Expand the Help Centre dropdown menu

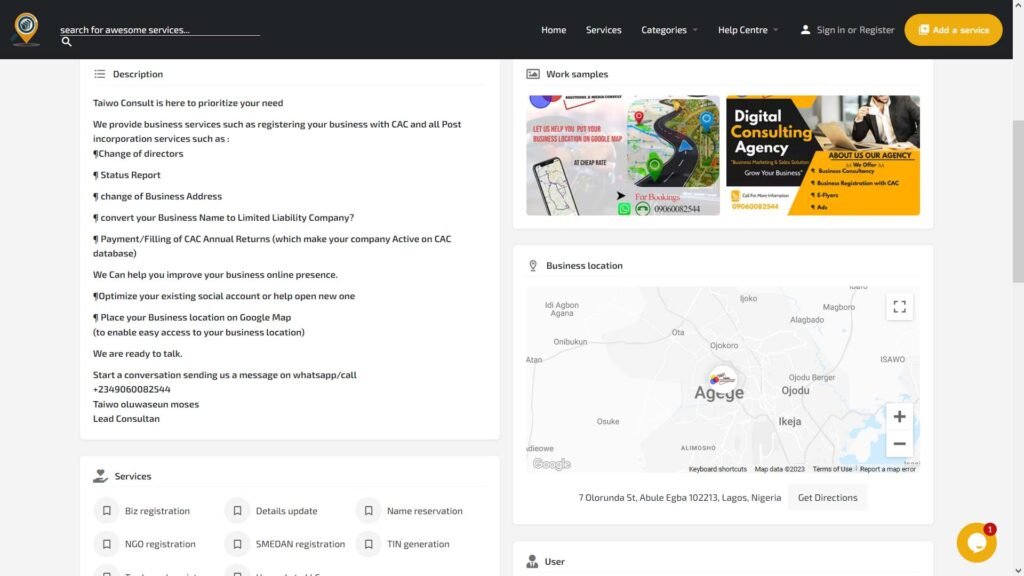click(747, 30)
